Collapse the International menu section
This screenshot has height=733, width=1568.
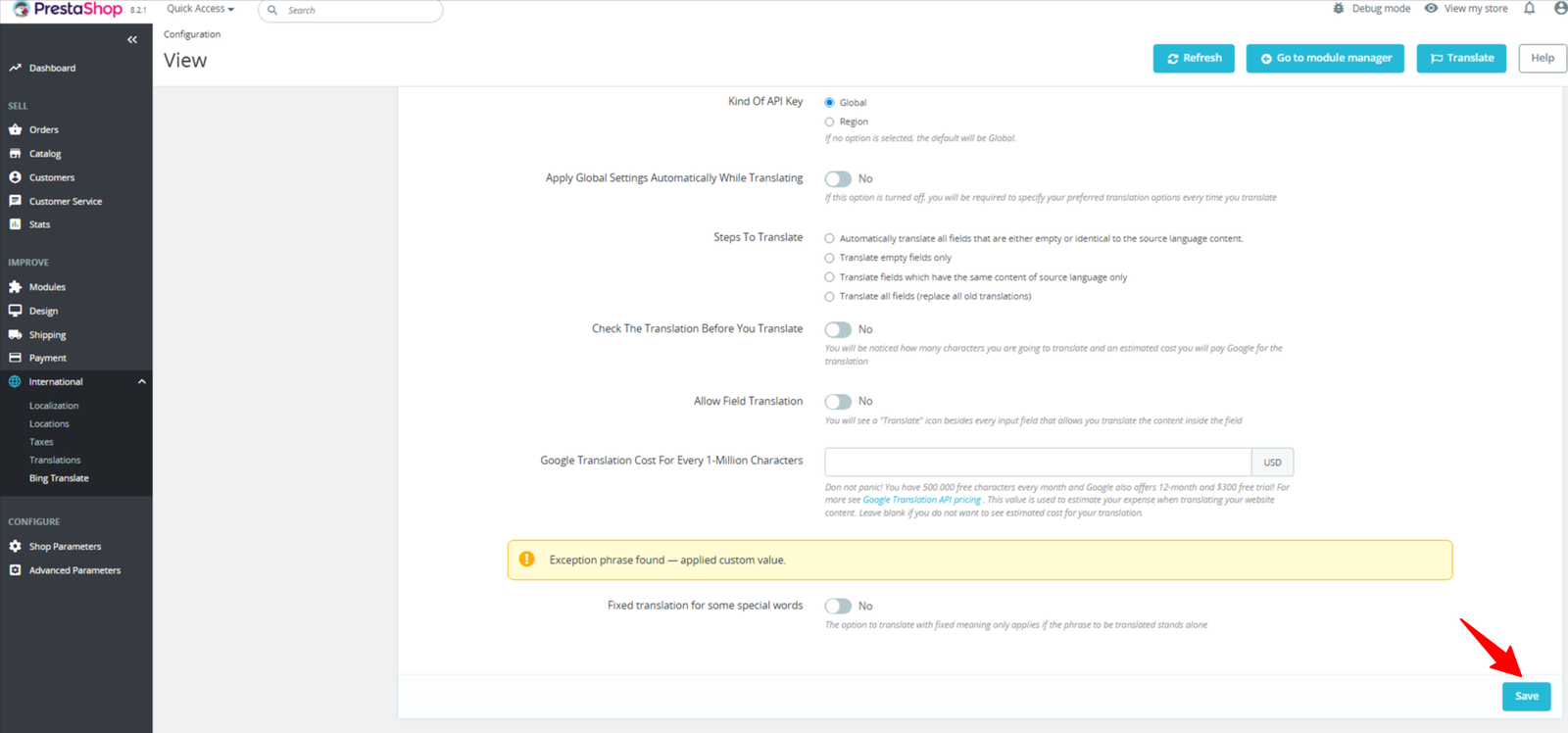pyautogui.click(x=141, y=382)
